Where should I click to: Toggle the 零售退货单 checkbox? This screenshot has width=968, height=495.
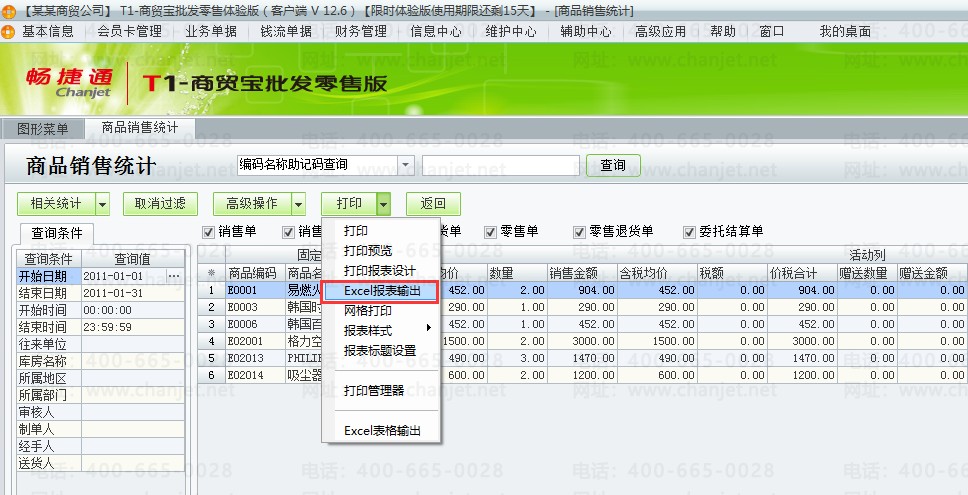[x=579, y=232]
